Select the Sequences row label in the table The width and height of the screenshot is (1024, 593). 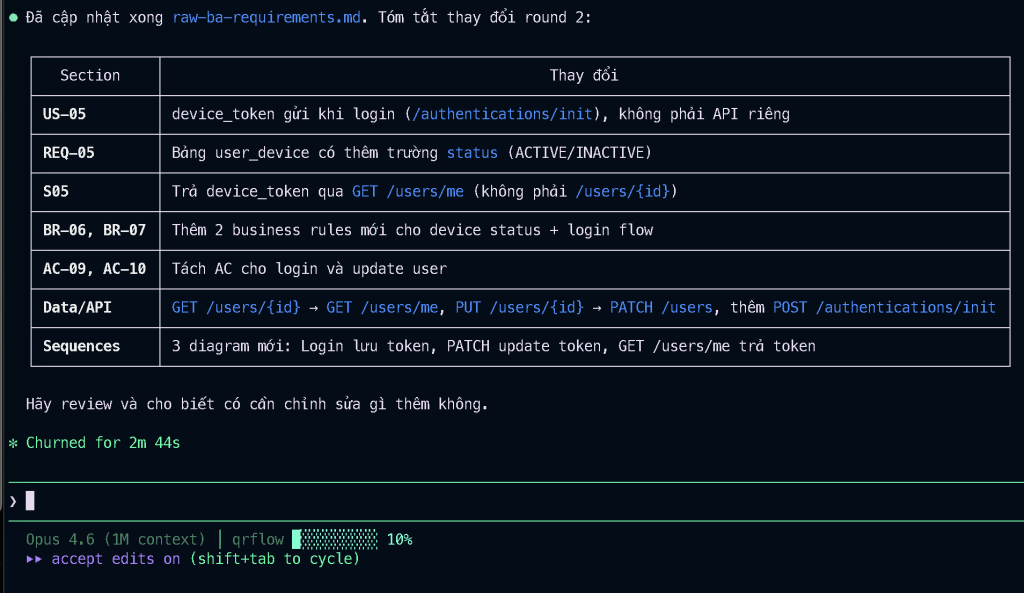click(81, 346)
